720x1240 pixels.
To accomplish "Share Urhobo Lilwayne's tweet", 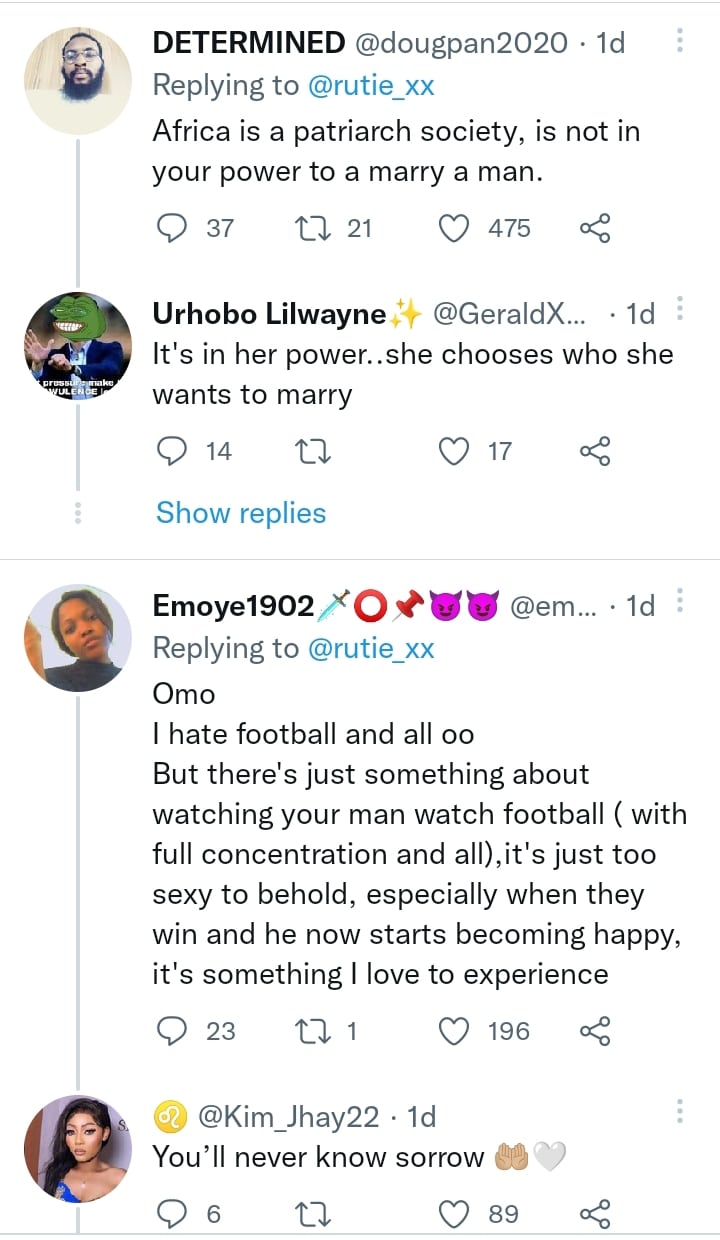I will [595, 451].
